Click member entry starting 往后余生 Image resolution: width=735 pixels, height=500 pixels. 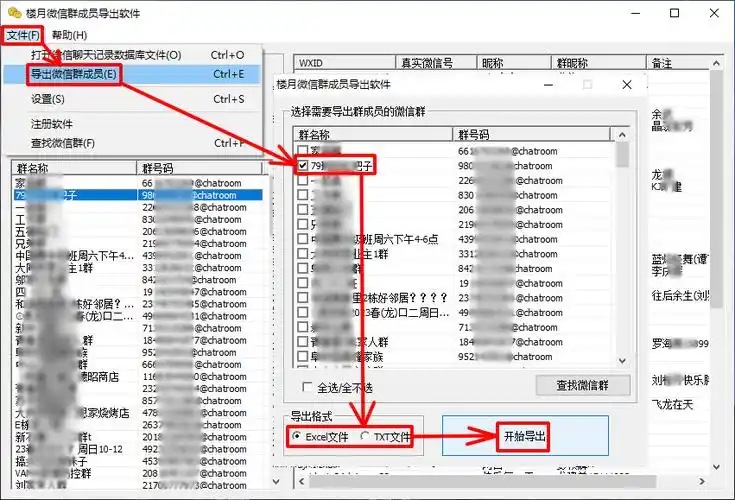click(x=680, y=295)
